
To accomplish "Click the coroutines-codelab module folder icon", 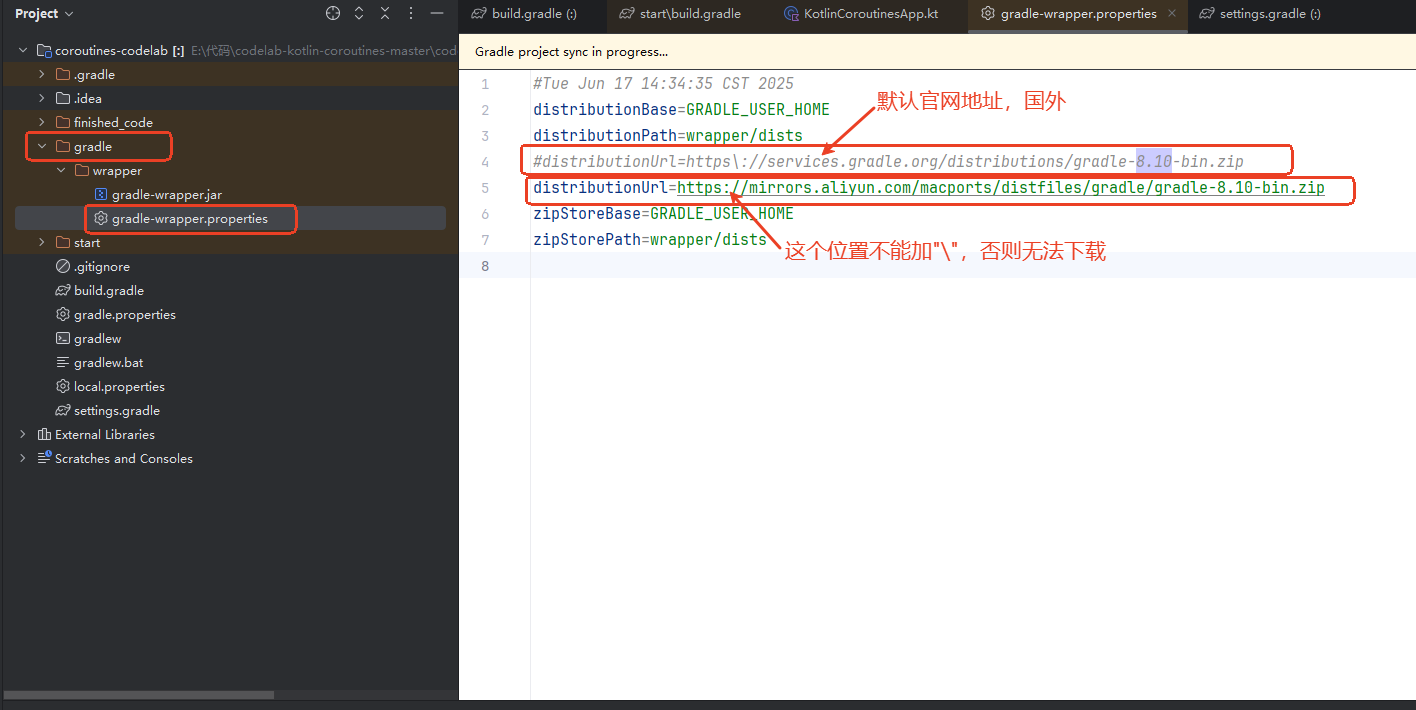I will [x=44, y=50].
